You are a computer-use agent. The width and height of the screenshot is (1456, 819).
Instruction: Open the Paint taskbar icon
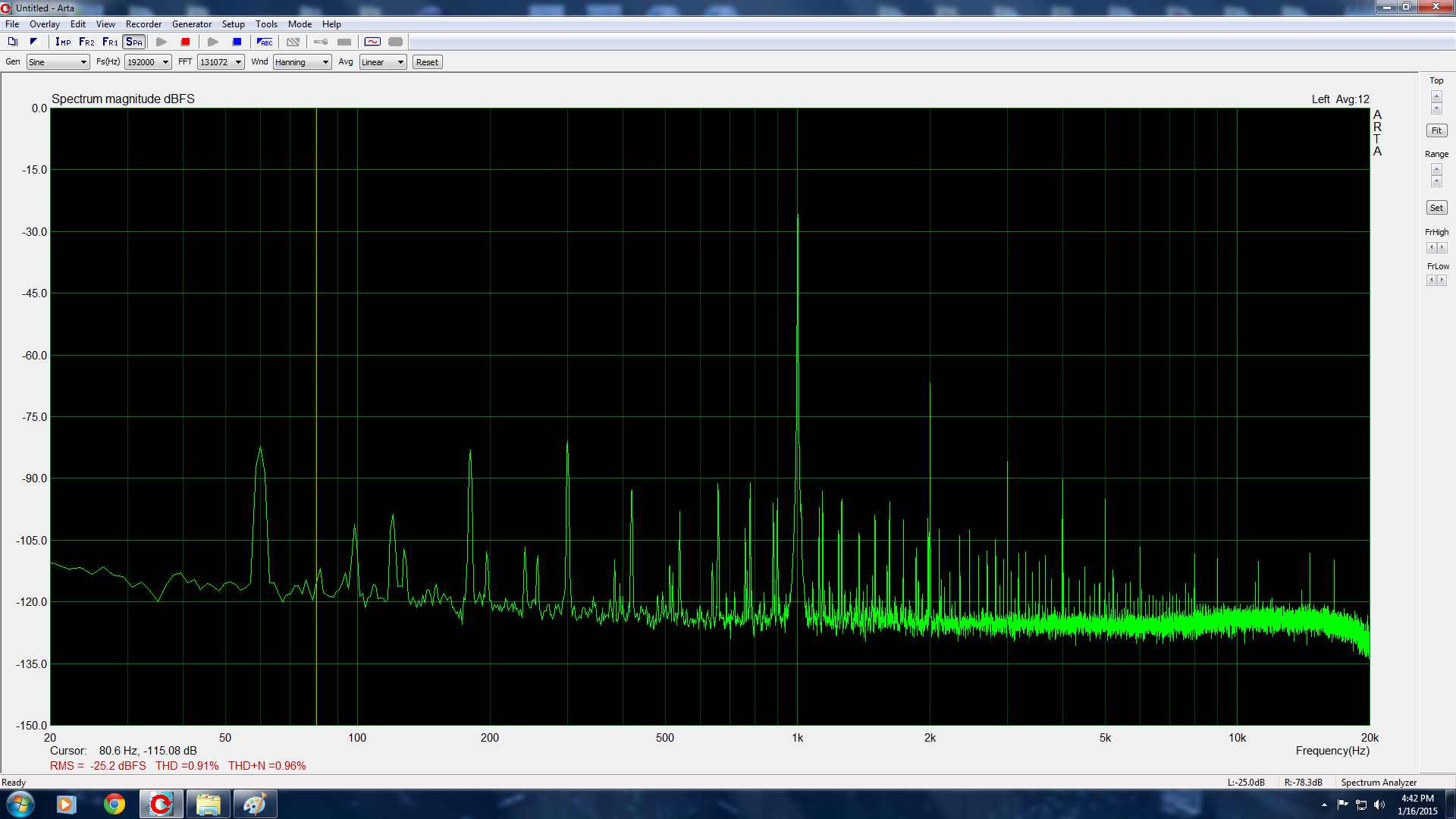click(x=255, y=804)
